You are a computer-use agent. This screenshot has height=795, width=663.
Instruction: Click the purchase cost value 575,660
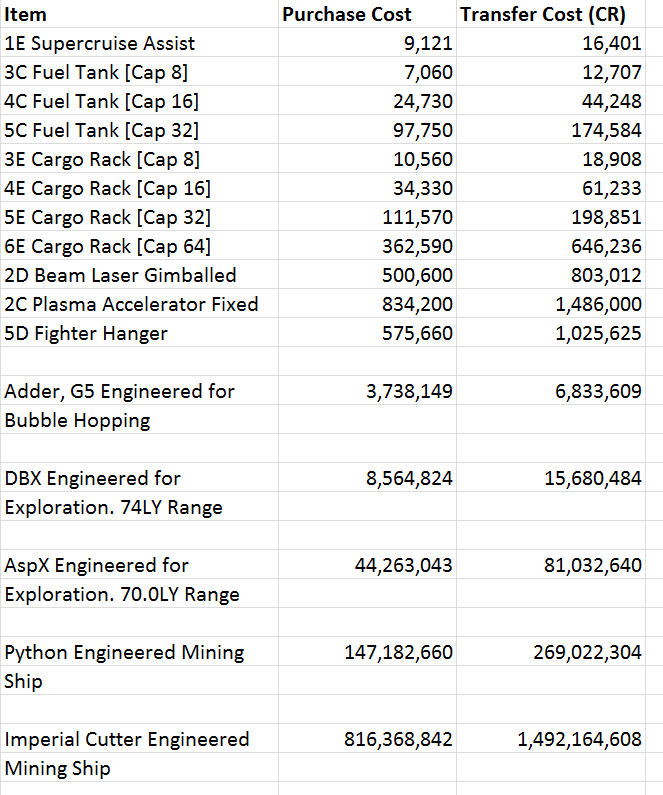[x=417, y=333]
